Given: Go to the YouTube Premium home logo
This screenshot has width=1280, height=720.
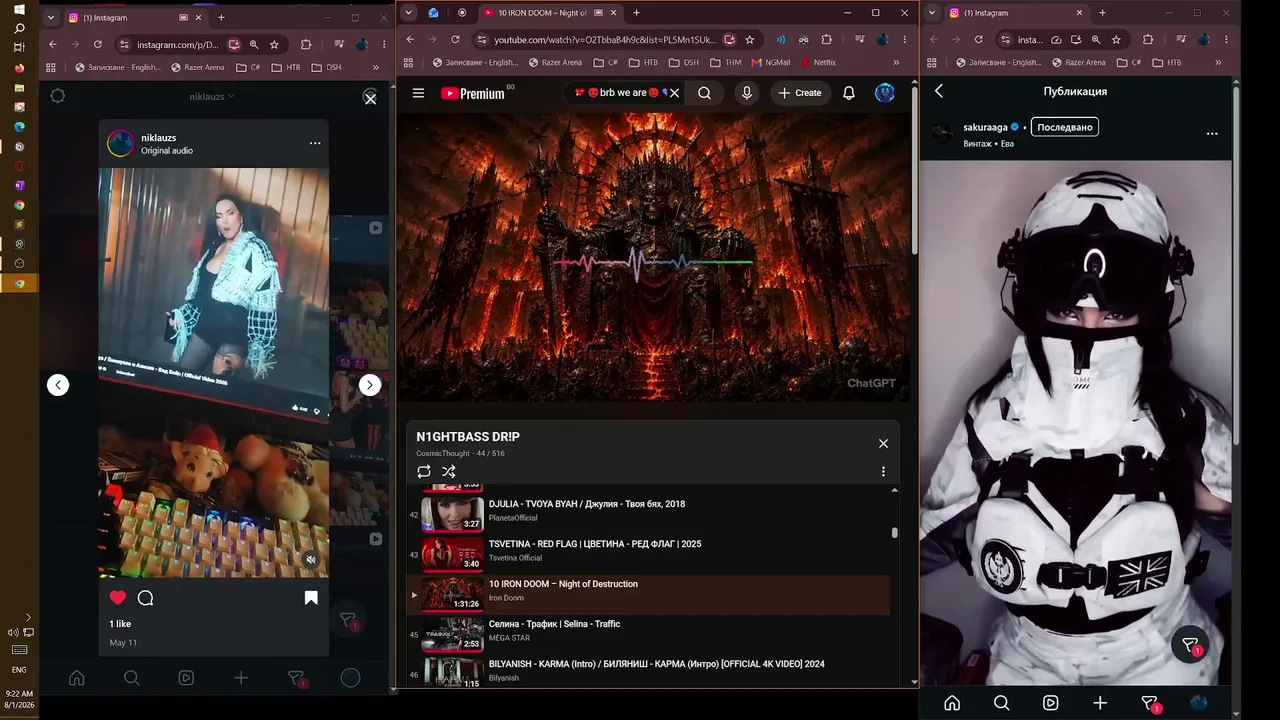Looking at the screenshot, I should tap(473, 93).
